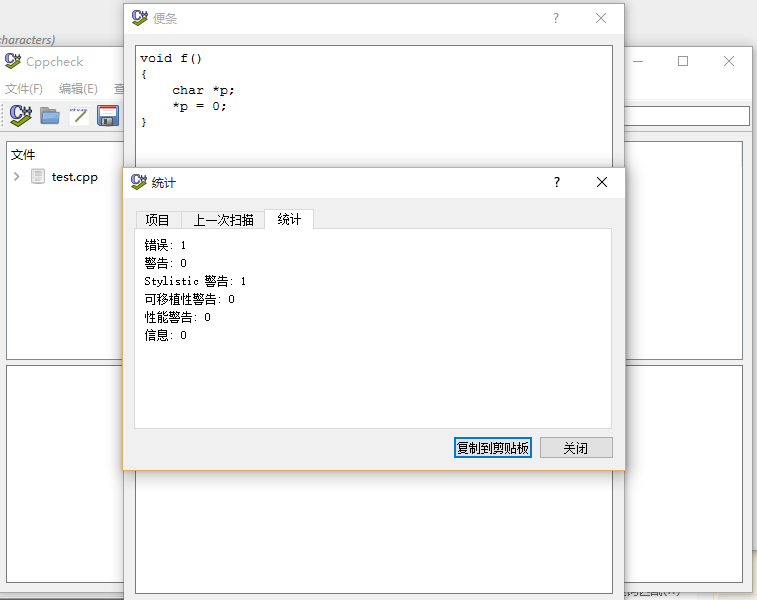
Task: Select the 统计 tab
Action: (289, 219)
